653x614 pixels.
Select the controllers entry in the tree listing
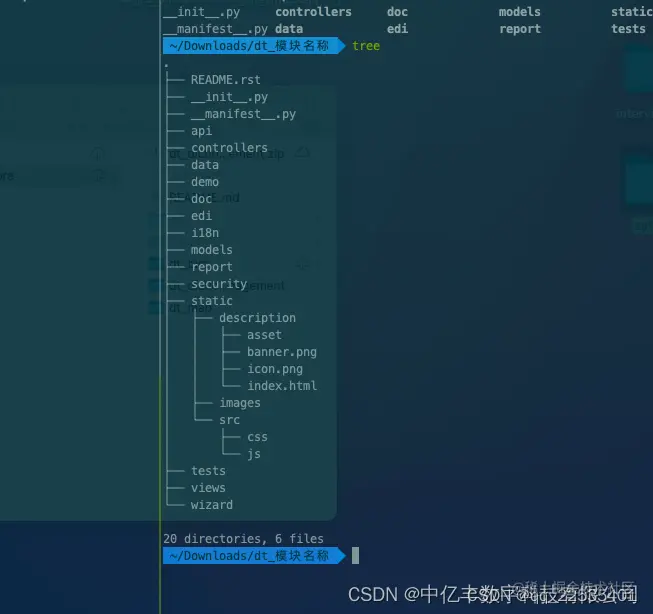point(229,148)
